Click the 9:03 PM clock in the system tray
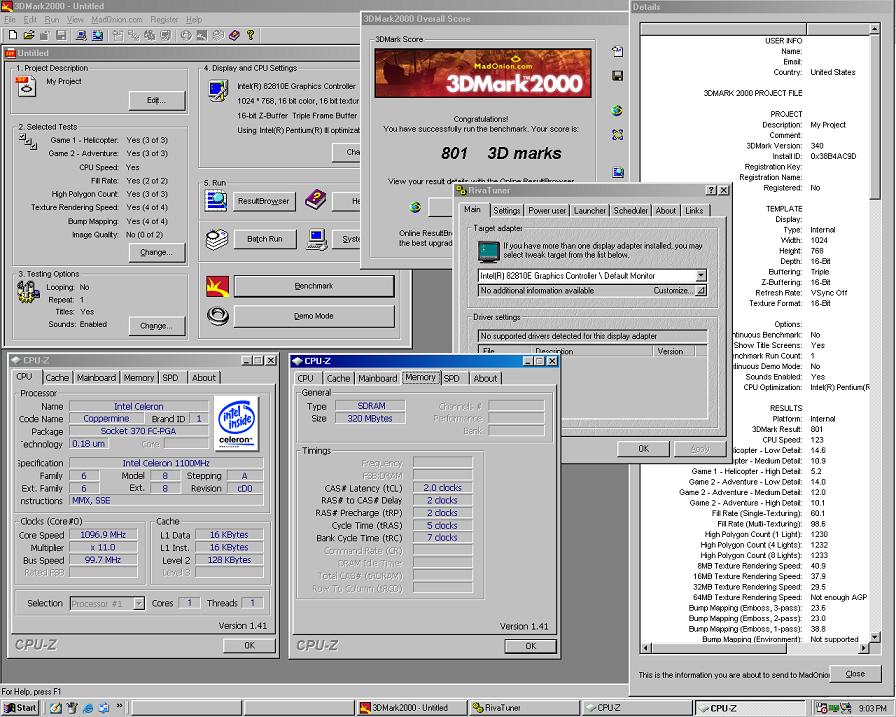Screen dimensions: 896x717 coord(872,708)
